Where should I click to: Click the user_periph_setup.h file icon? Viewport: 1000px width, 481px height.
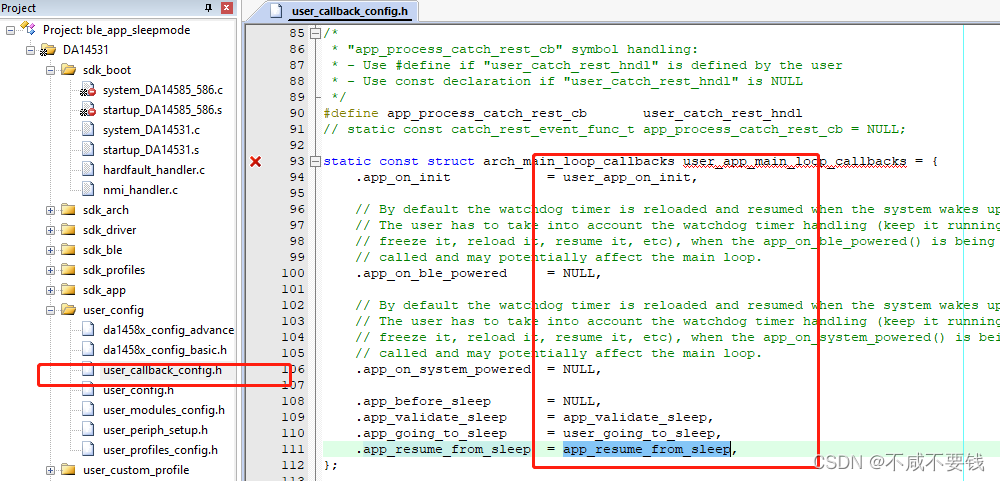coord(88,430)
